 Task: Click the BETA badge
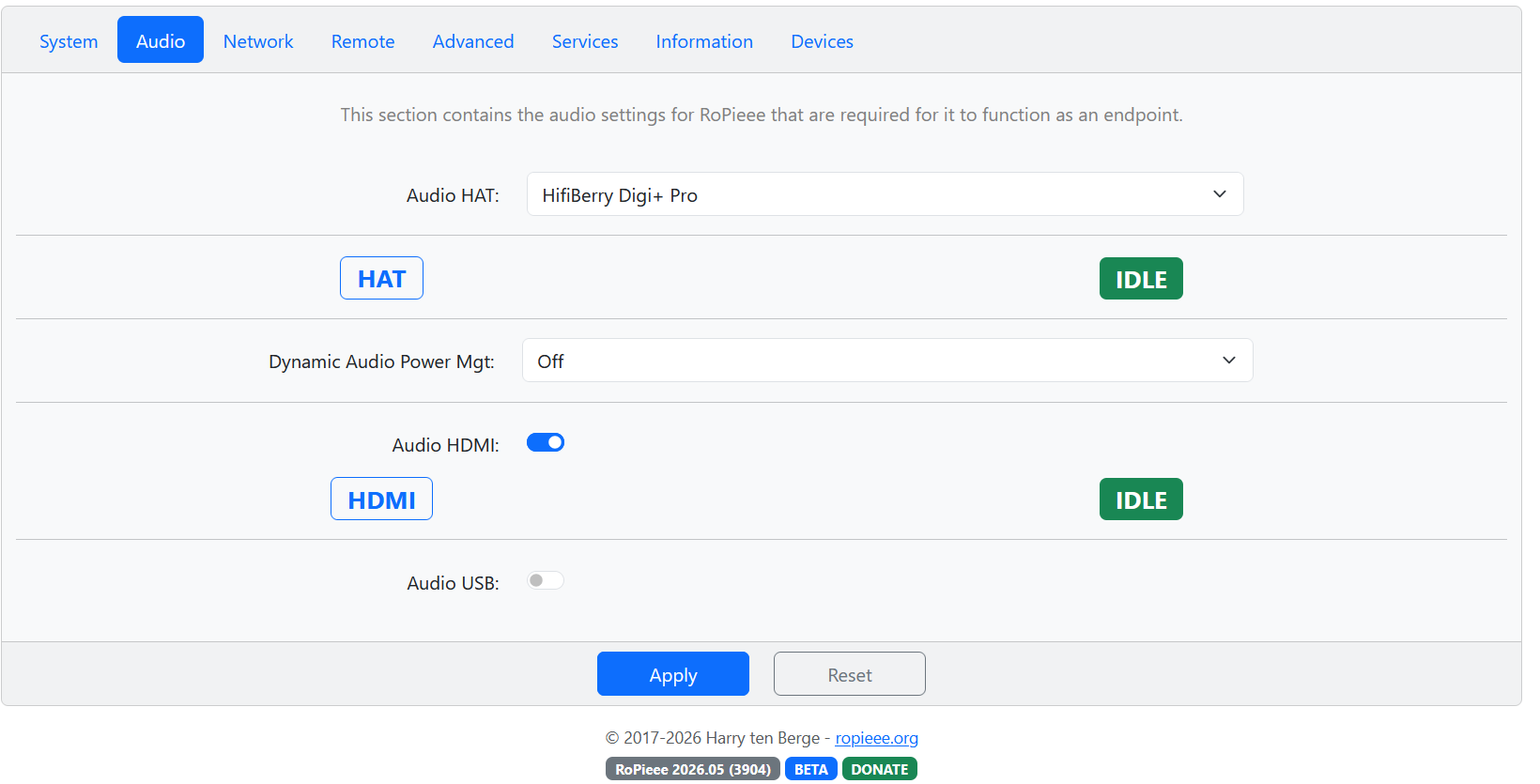(x=811, y=769)
